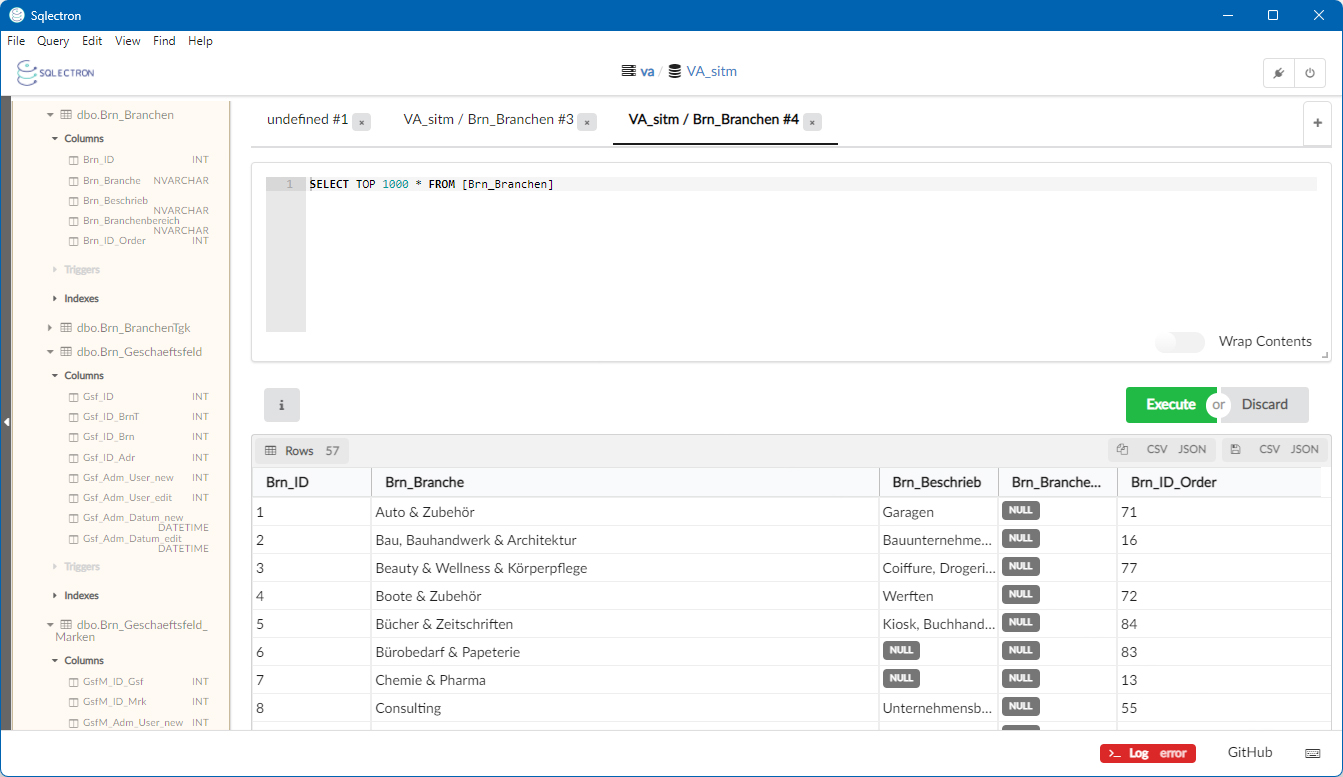1343x777 pixels.
Task: Collapse the dbo.Brn_Branchen table node
Action: (x=50, y=115)
